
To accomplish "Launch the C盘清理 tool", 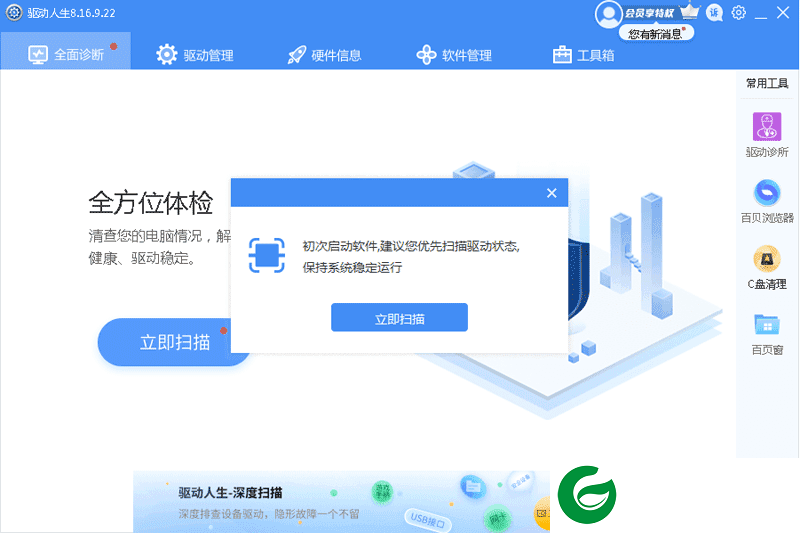I will pyautogui.click(x=767, y=267).
